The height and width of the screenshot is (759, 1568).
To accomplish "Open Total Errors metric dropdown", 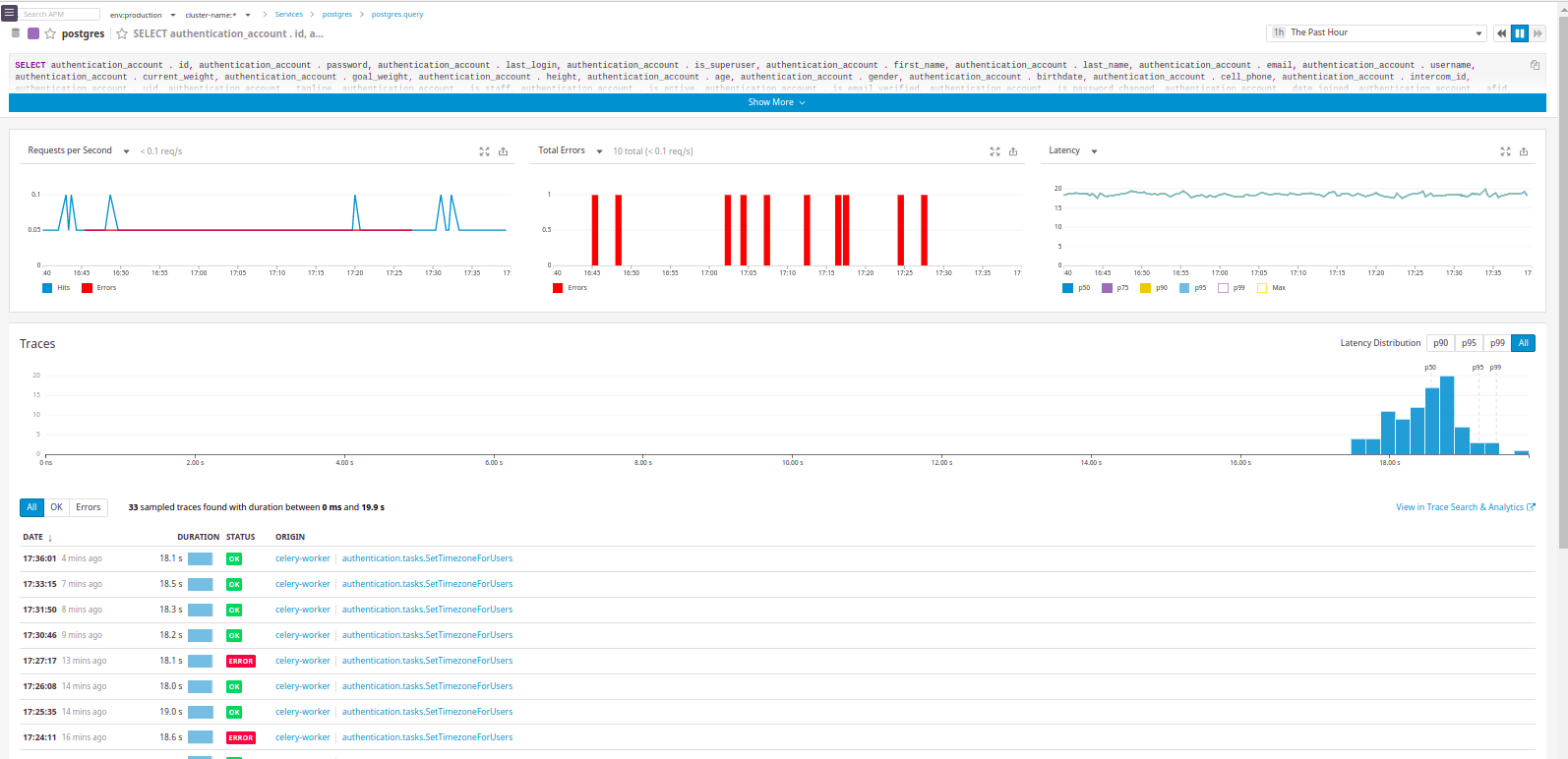I will click(571, 151).
